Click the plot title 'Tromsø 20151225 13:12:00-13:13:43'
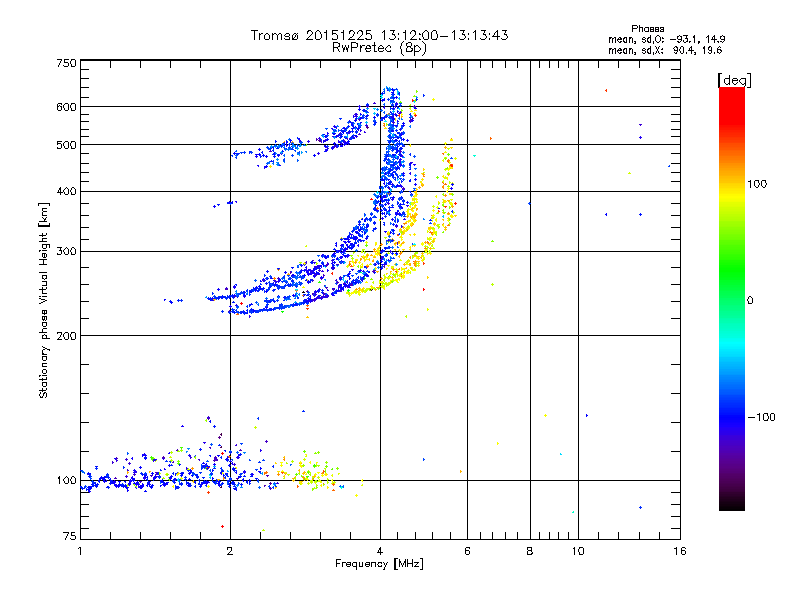The image size is (800, 600). click(379, 35)
